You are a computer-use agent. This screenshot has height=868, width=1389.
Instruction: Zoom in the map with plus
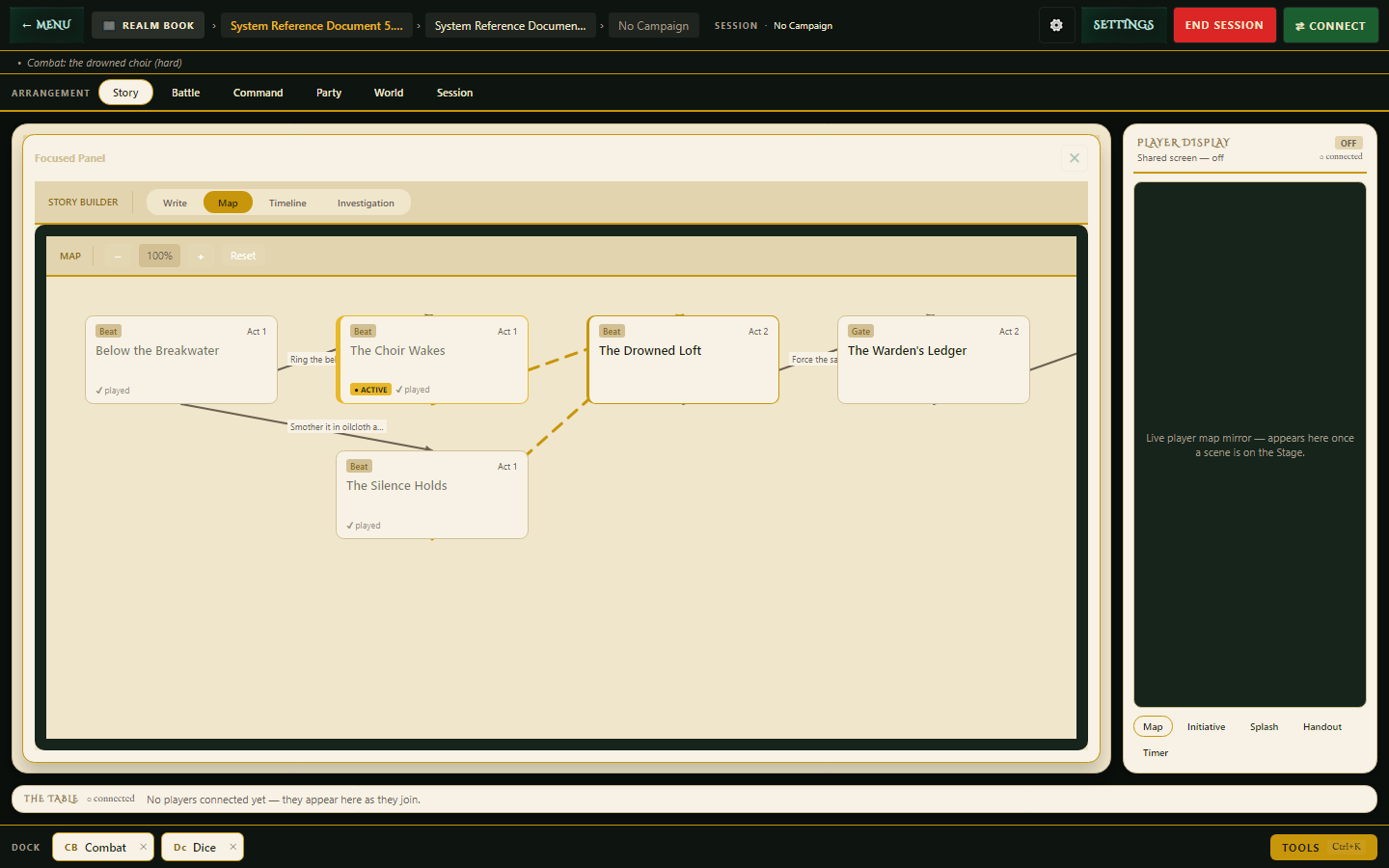click(x=201, y=256)
